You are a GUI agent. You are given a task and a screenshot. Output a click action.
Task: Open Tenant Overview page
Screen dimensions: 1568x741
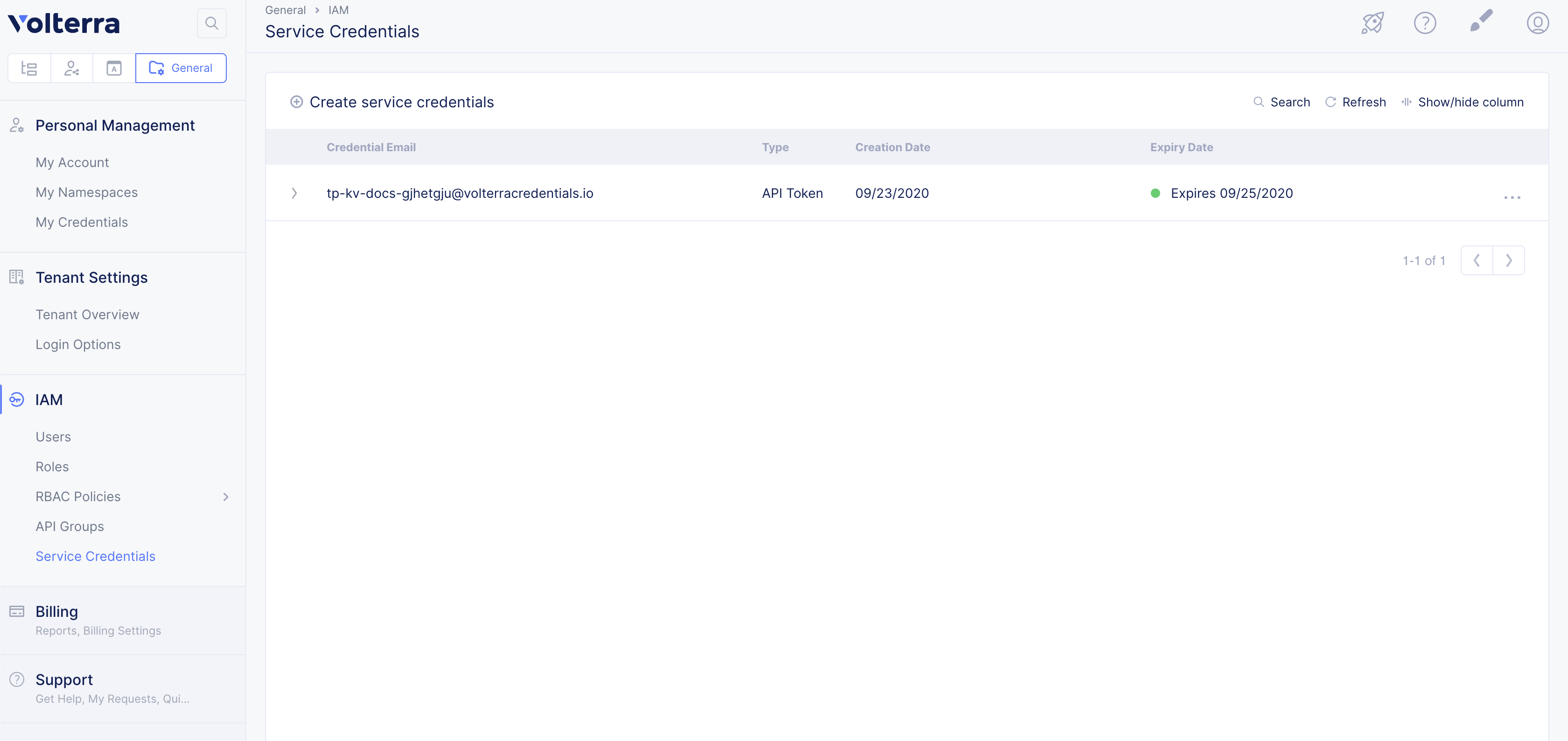87,315
